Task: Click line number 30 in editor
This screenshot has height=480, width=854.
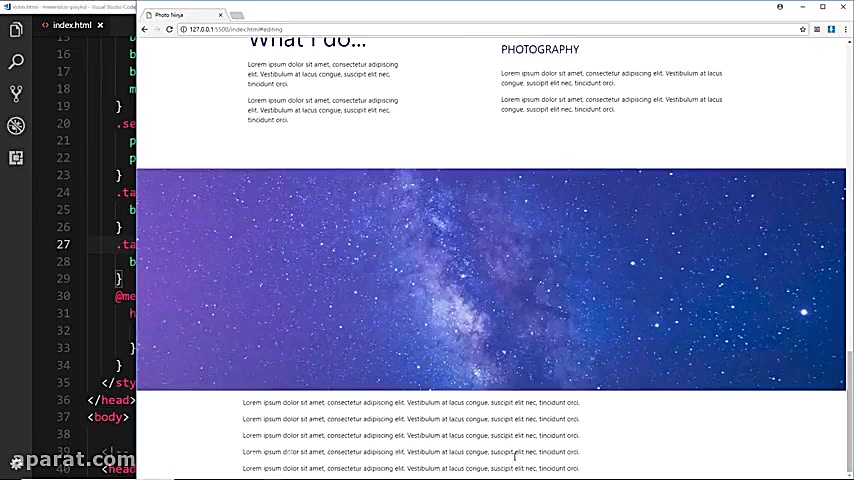Action: pos(63,296)
